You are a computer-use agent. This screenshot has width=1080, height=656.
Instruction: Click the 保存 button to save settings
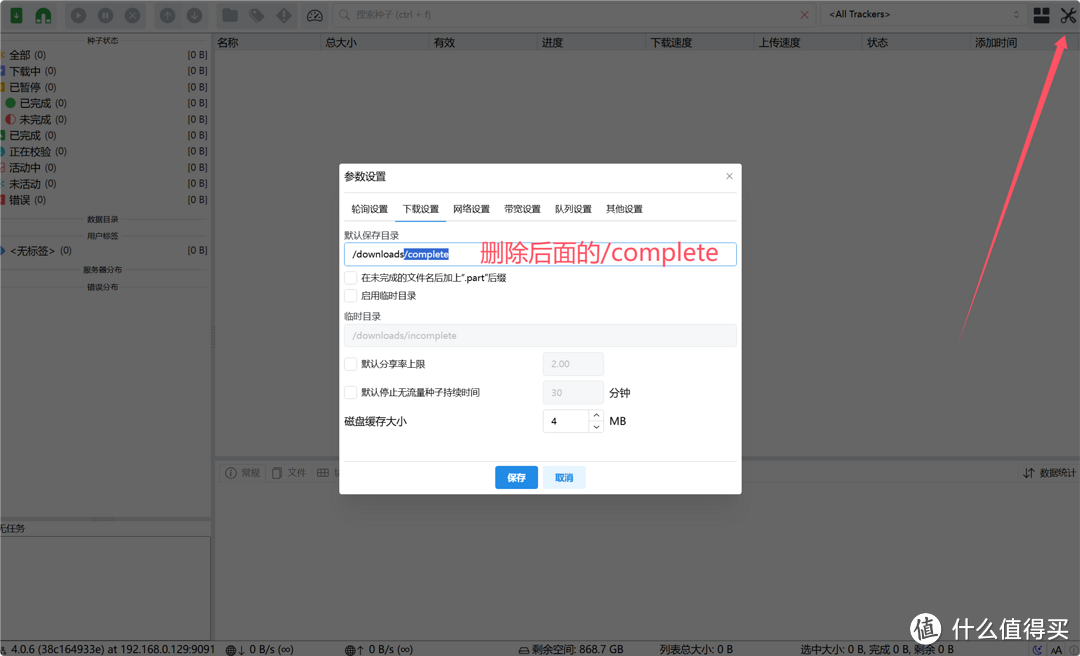coord(516,477)
